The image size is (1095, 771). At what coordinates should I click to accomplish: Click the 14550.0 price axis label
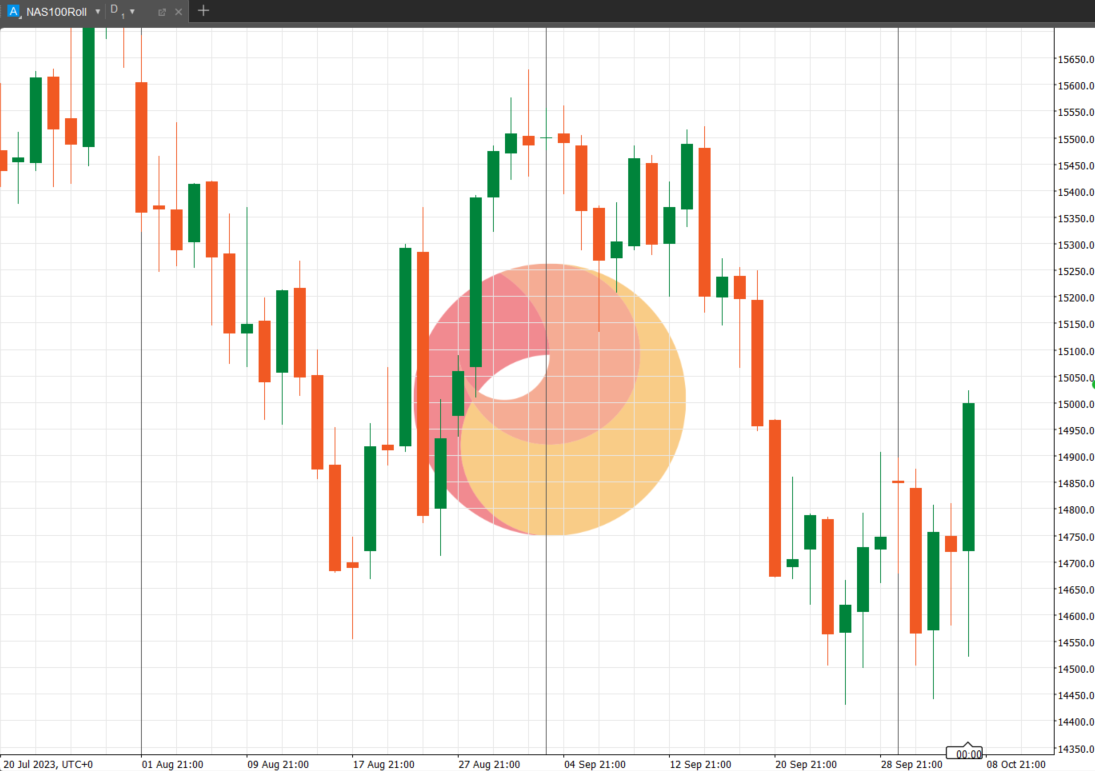pos(1076,642)
